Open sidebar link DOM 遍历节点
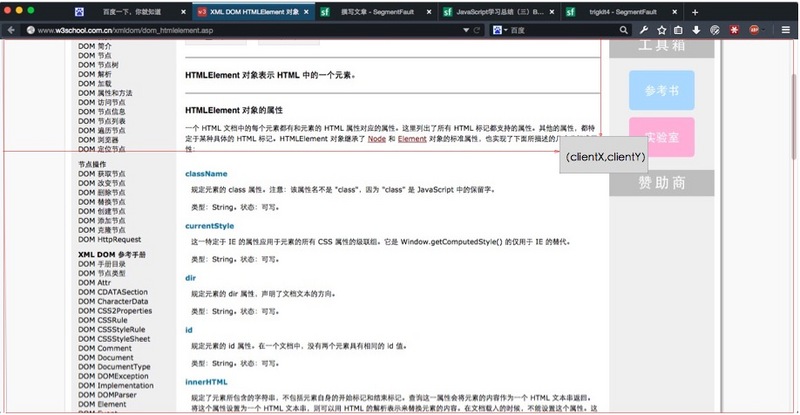The image size is (800, 415). click(x=102, y=130)
